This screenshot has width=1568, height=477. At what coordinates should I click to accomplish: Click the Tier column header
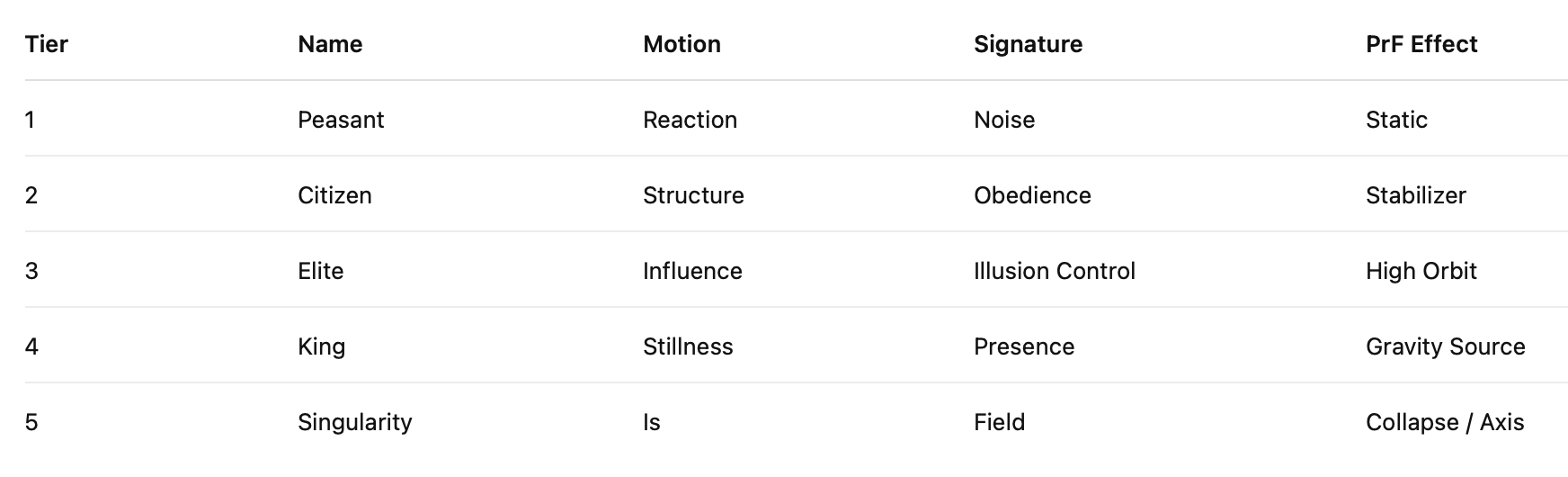click(47, 44)
